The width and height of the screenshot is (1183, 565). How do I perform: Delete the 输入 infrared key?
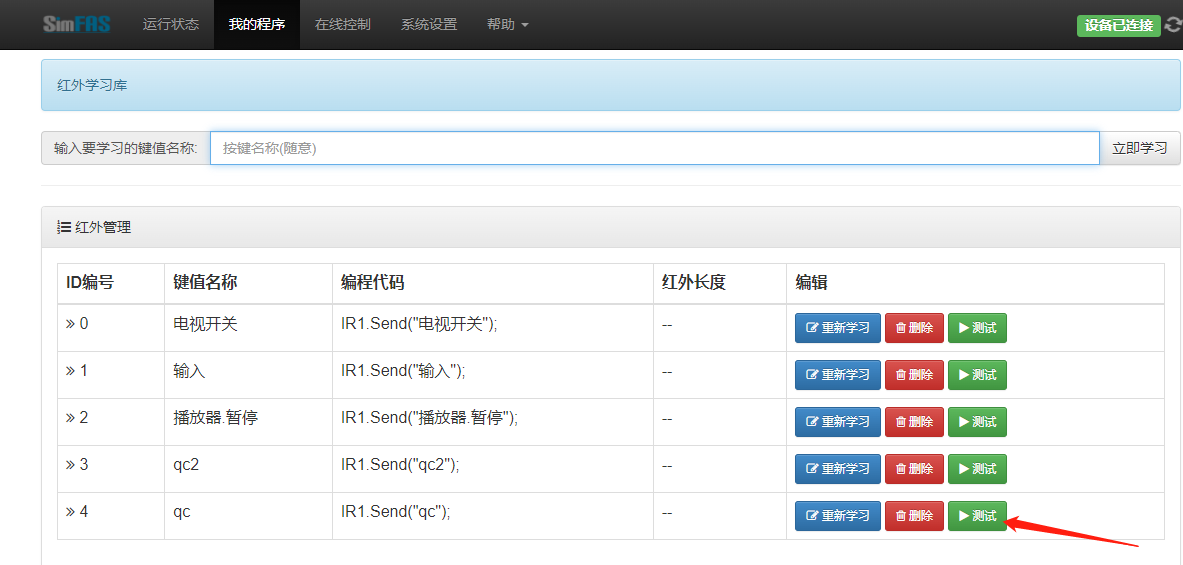[x=914, y=375]
